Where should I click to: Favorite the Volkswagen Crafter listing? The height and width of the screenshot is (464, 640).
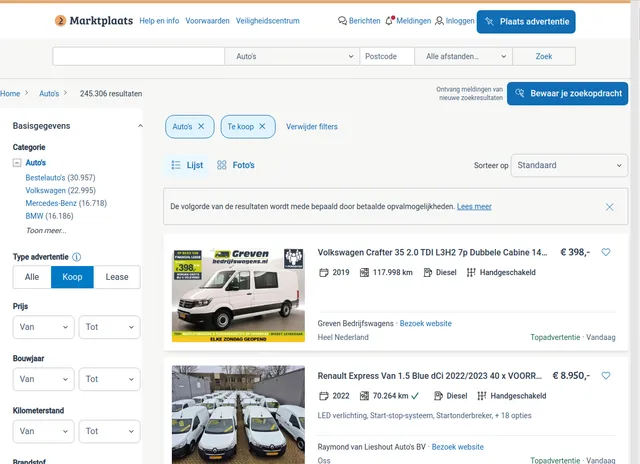(606, 252)
